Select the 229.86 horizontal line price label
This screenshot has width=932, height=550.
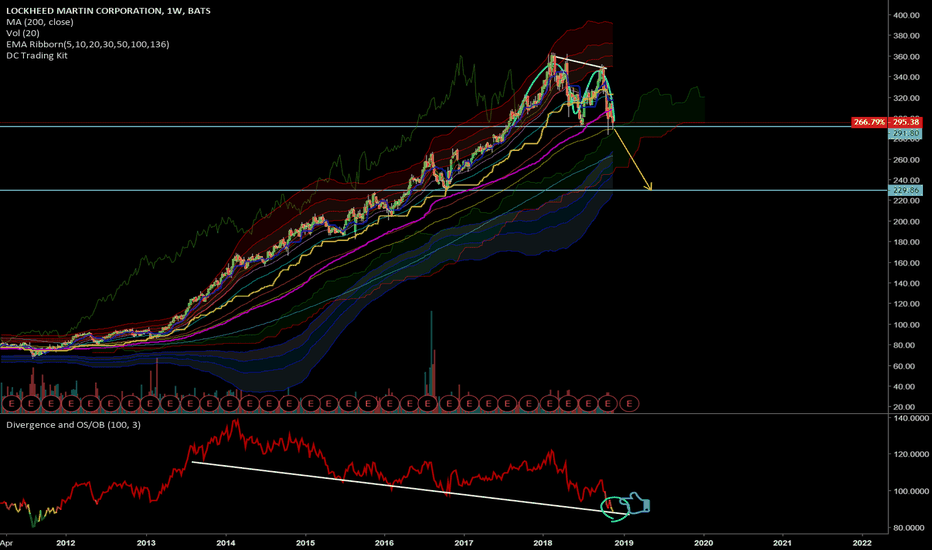pyautogui.click(x=906, y=190)
